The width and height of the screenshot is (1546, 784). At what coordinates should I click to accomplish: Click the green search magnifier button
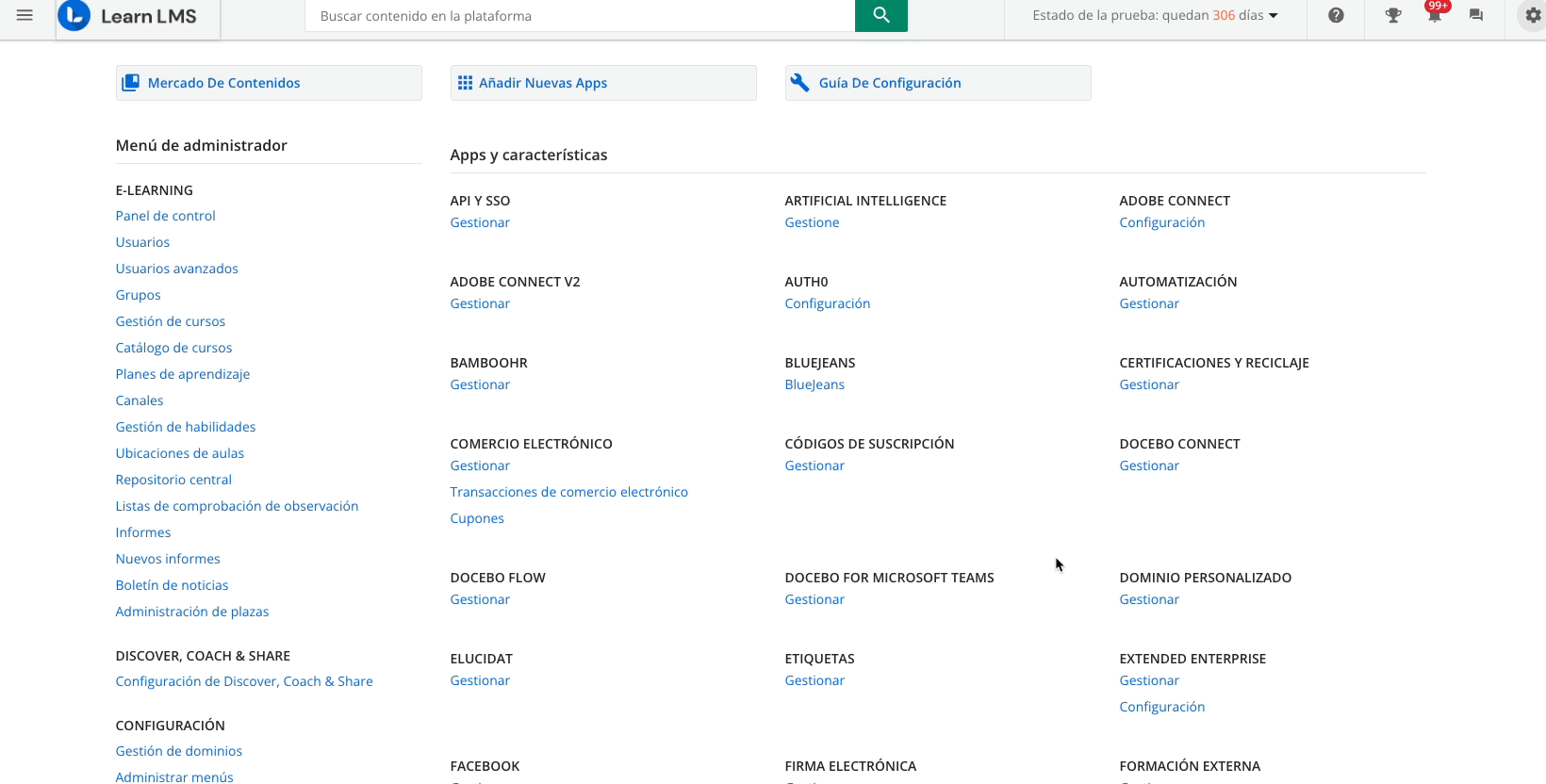[880, 15]
